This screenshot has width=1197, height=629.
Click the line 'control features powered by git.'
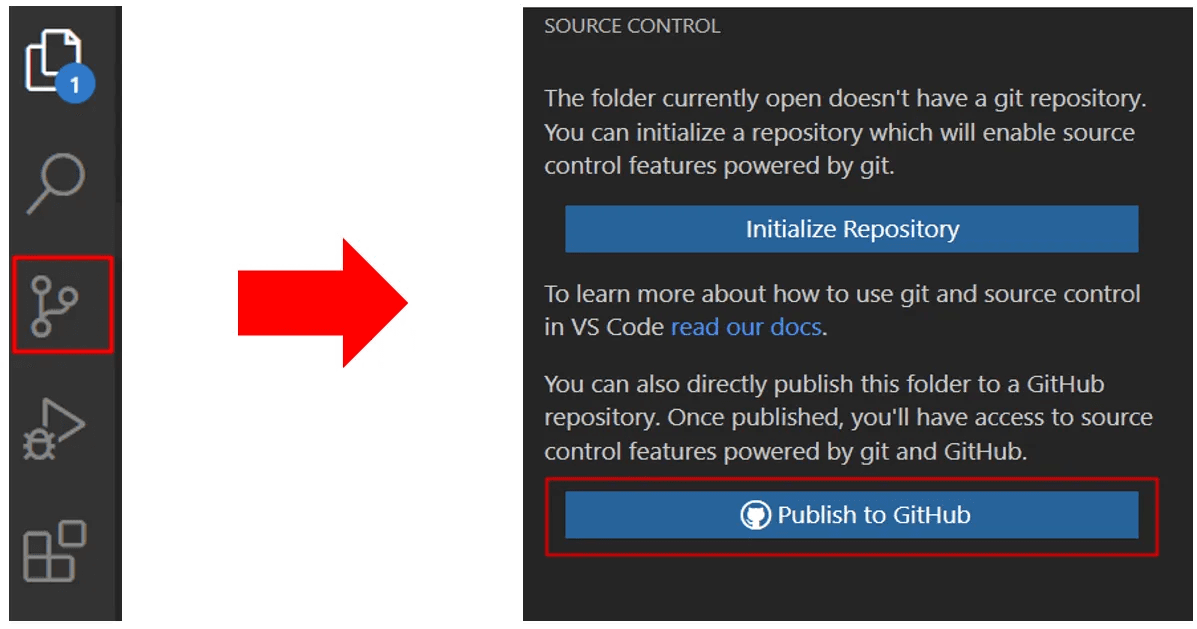[x=718, y=166]
